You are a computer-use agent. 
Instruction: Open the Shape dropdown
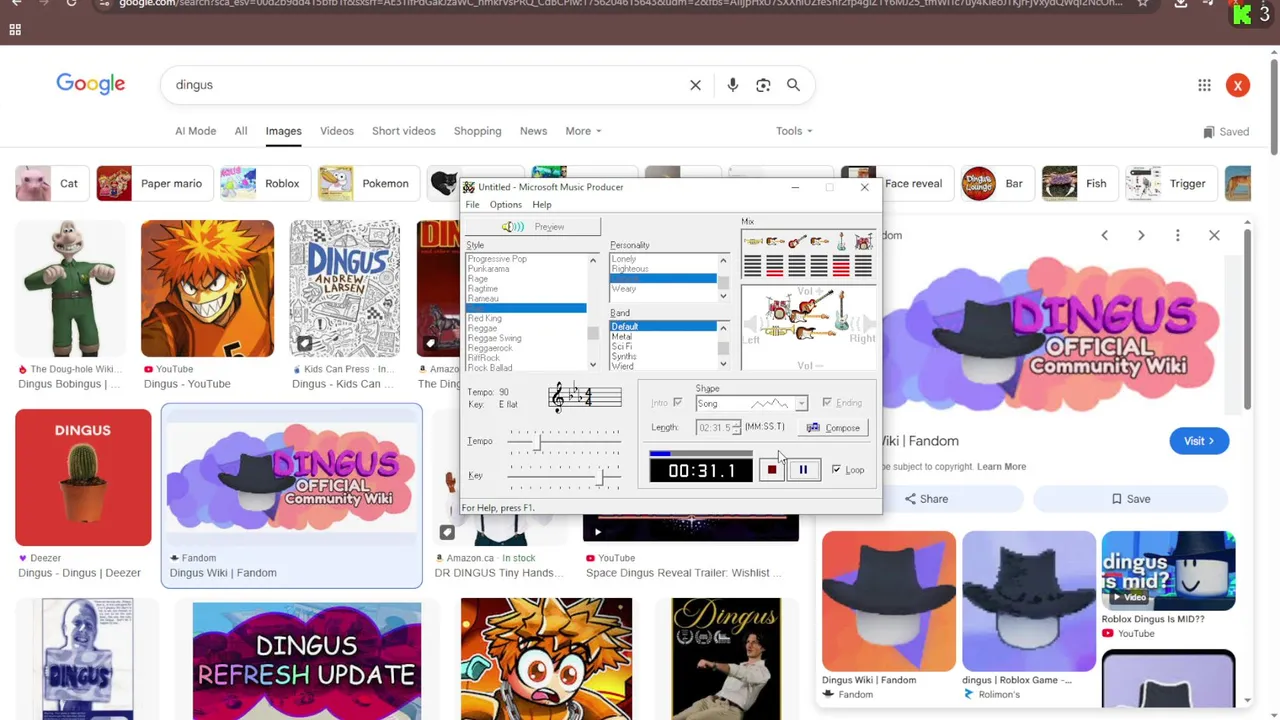tap(801, 403)
